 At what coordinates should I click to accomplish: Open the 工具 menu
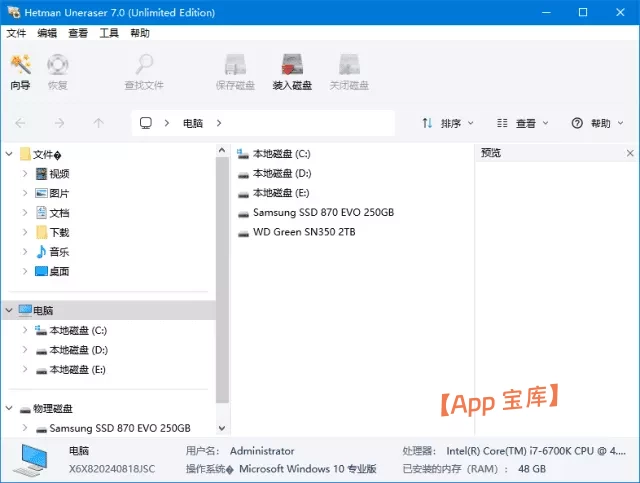[109, 33]
